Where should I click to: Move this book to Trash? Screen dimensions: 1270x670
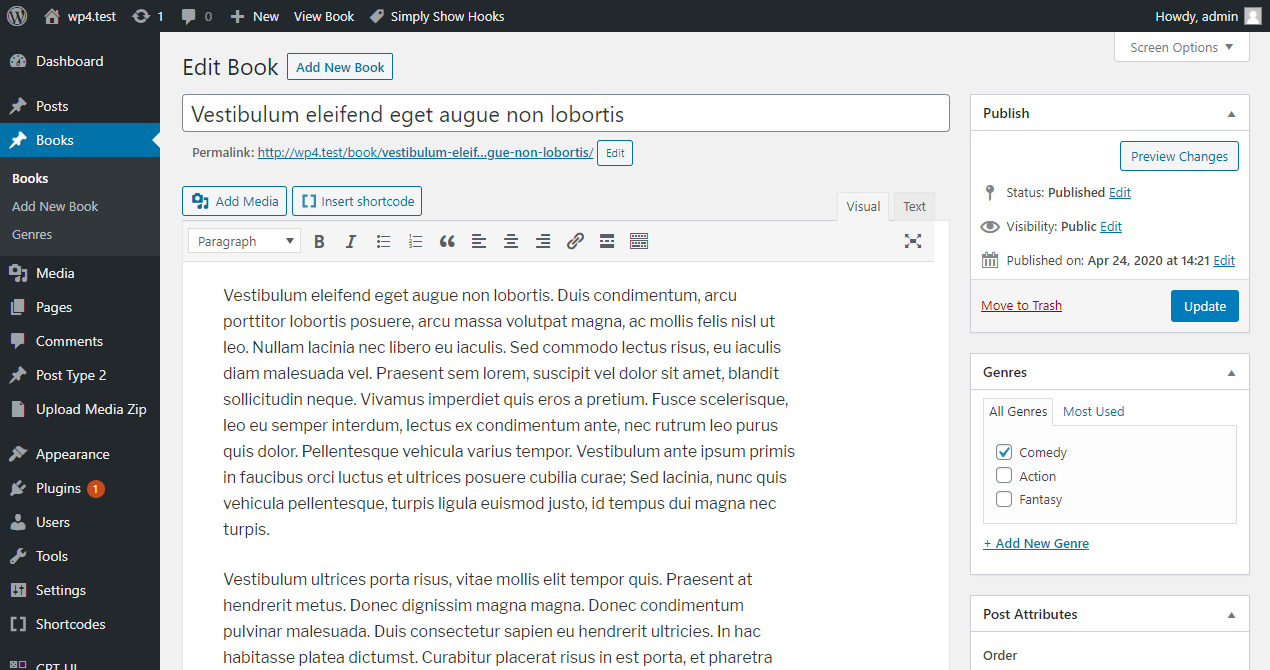[x=1021, y=305]
